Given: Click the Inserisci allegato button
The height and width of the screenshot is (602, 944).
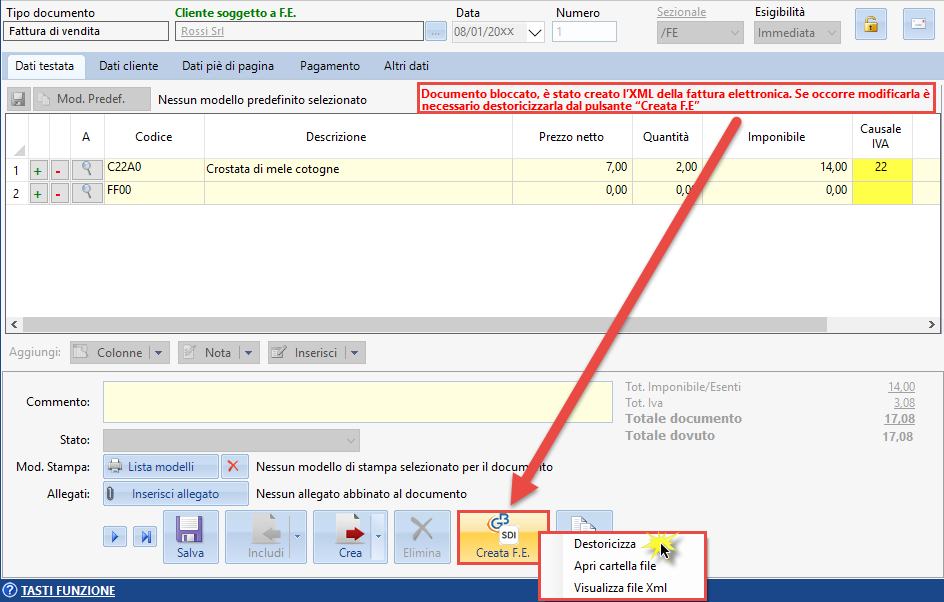Looking at the screenshot, I should pyautogui.click(x=176, y=494).
